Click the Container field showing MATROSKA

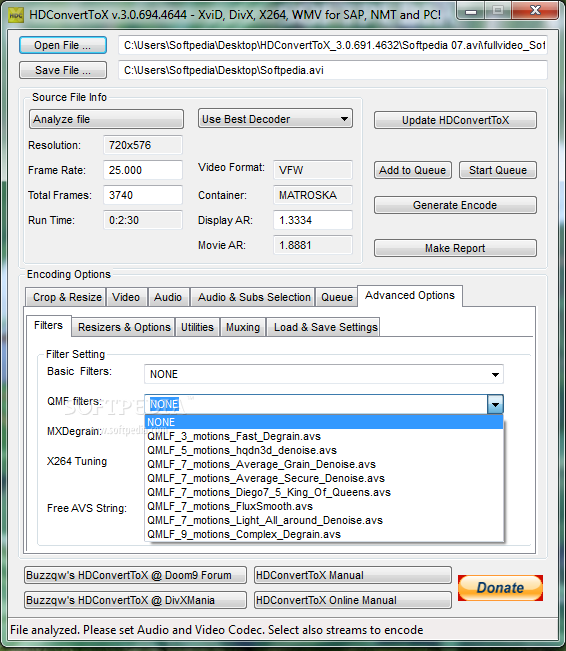[x=313, y=195]
